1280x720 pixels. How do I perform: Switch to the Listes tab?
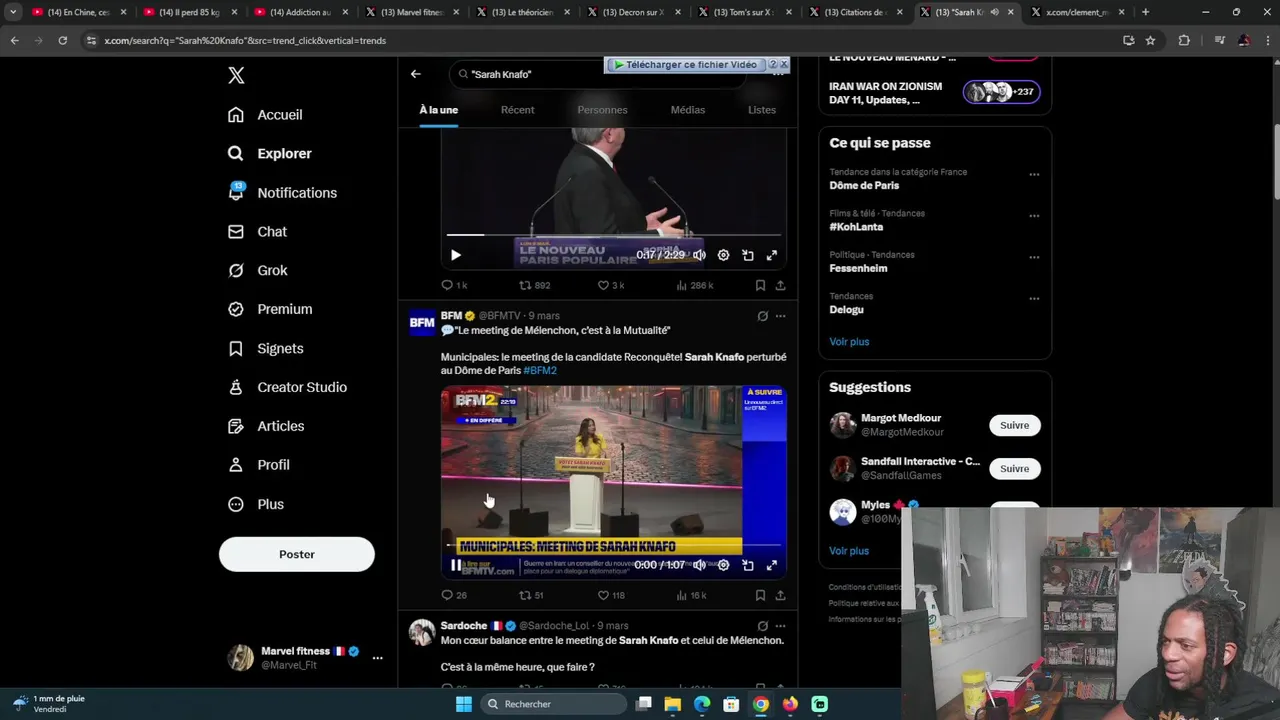coord(762,110)
